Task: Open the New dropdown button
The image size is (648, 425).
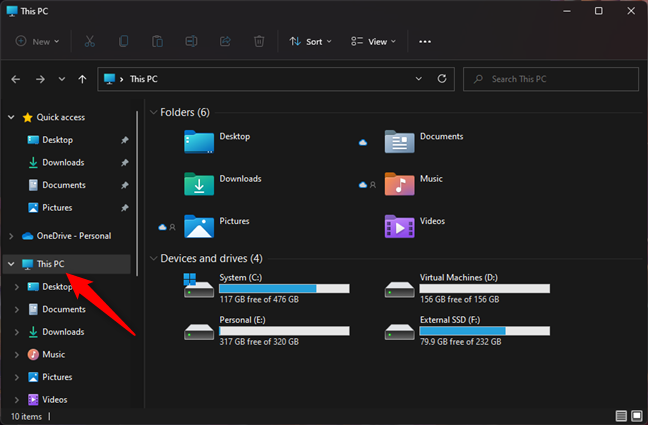Action: click(38, 41)
